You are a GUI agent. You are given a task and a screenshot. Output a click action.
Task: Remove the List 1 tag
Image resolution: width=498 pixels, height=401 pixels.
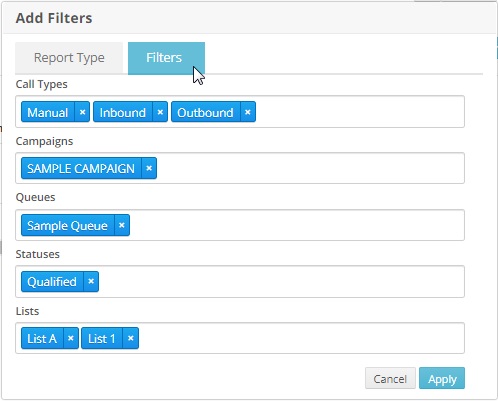tap(131, 338)
